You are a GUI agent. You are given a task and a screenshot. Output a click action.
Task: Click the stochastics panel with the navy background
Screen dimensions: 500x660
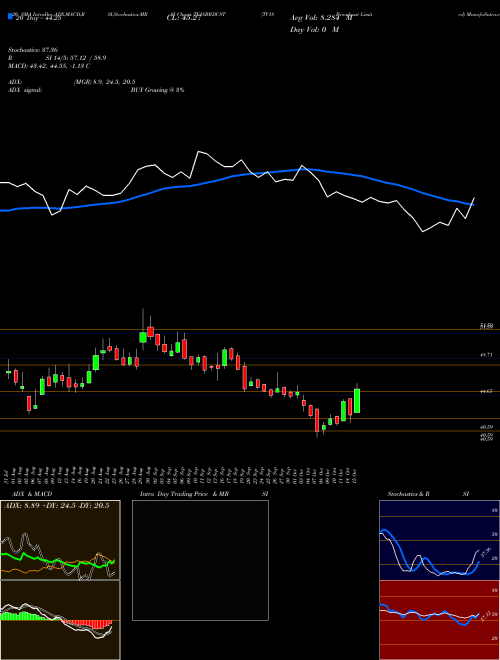pyautogui.click(x=439, y=540)
